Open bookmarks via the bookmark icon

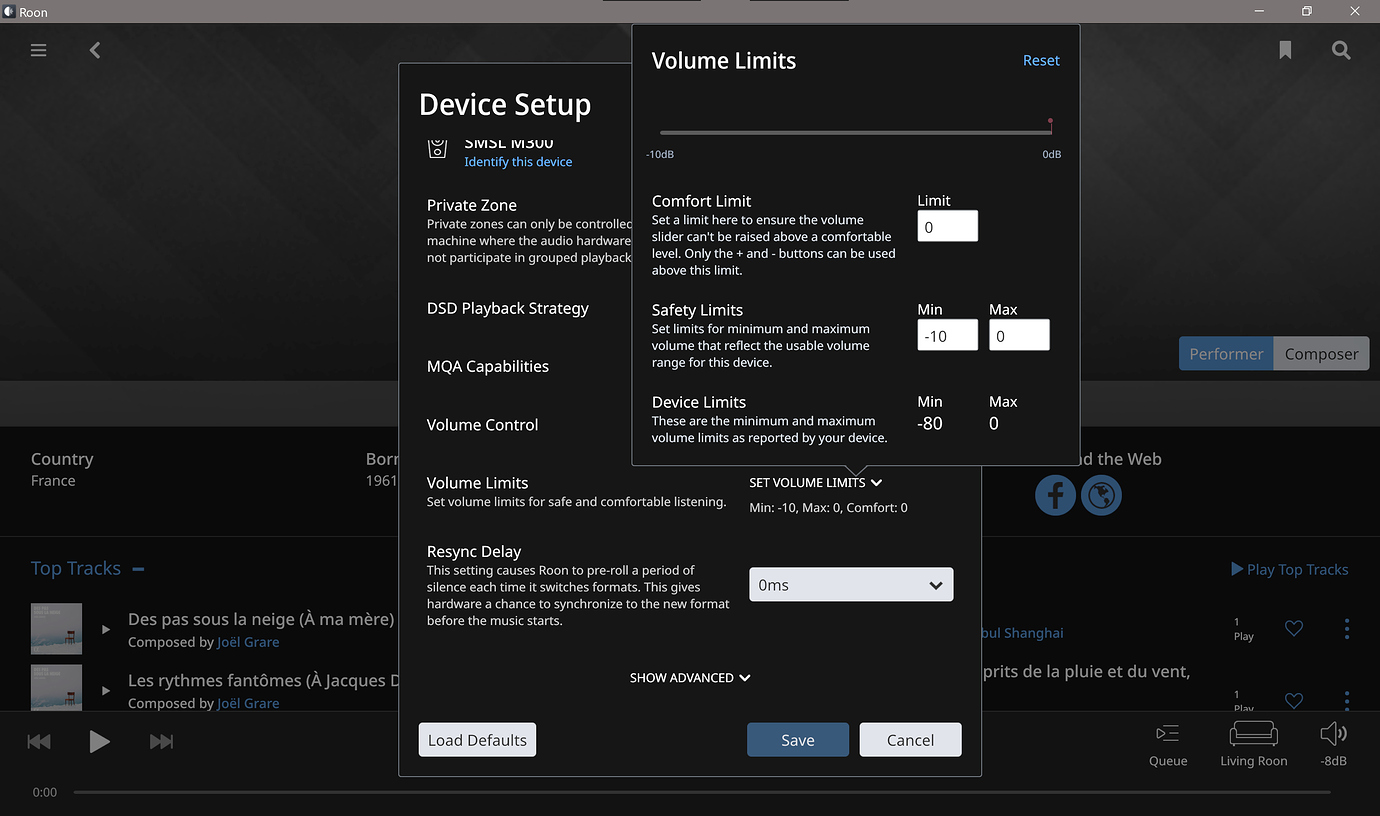click(x=1285, y=50)
